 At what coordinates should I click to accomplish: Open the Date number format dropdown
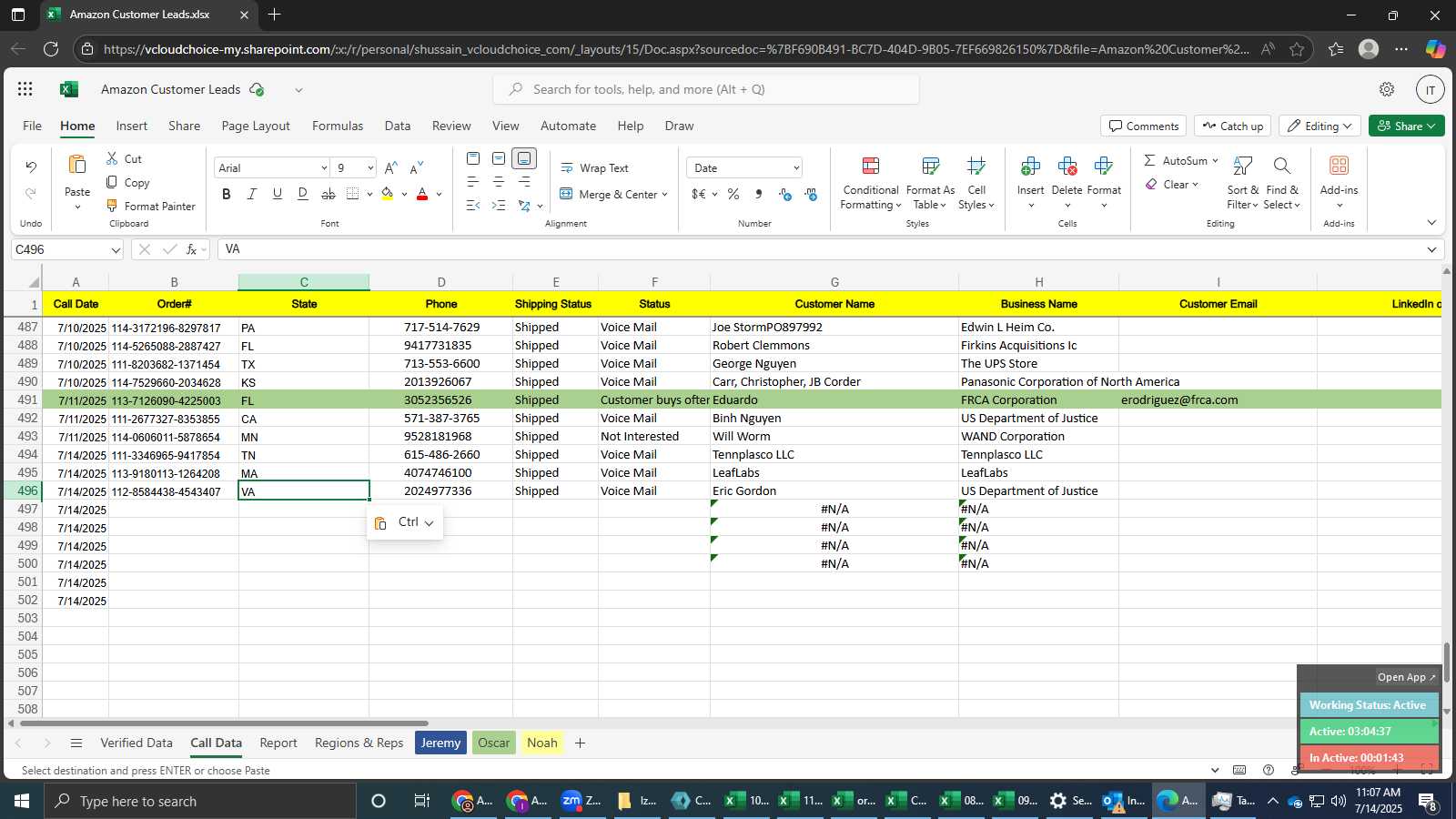click(796, 168)
